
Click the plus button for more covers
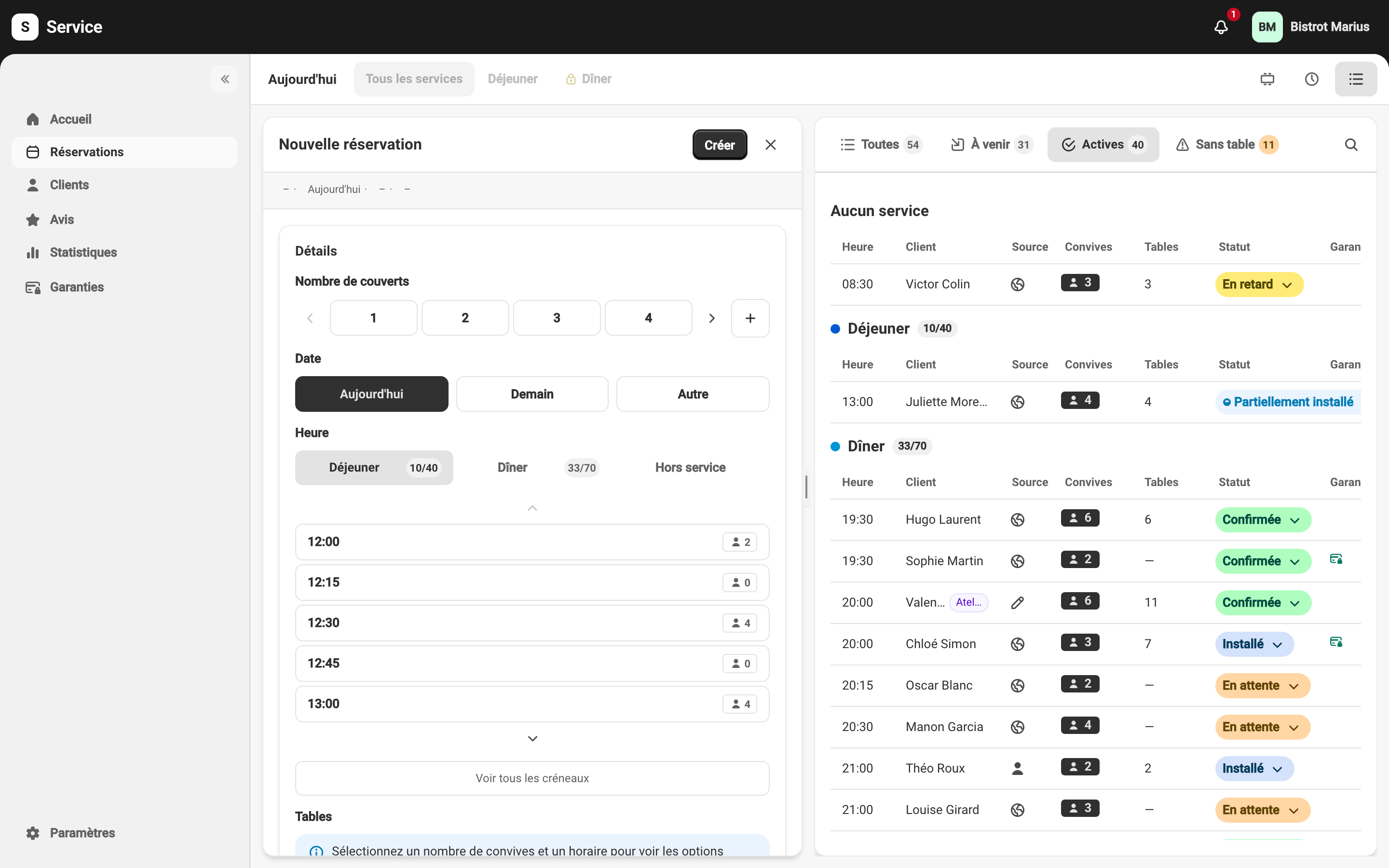[x=750, y=318]
